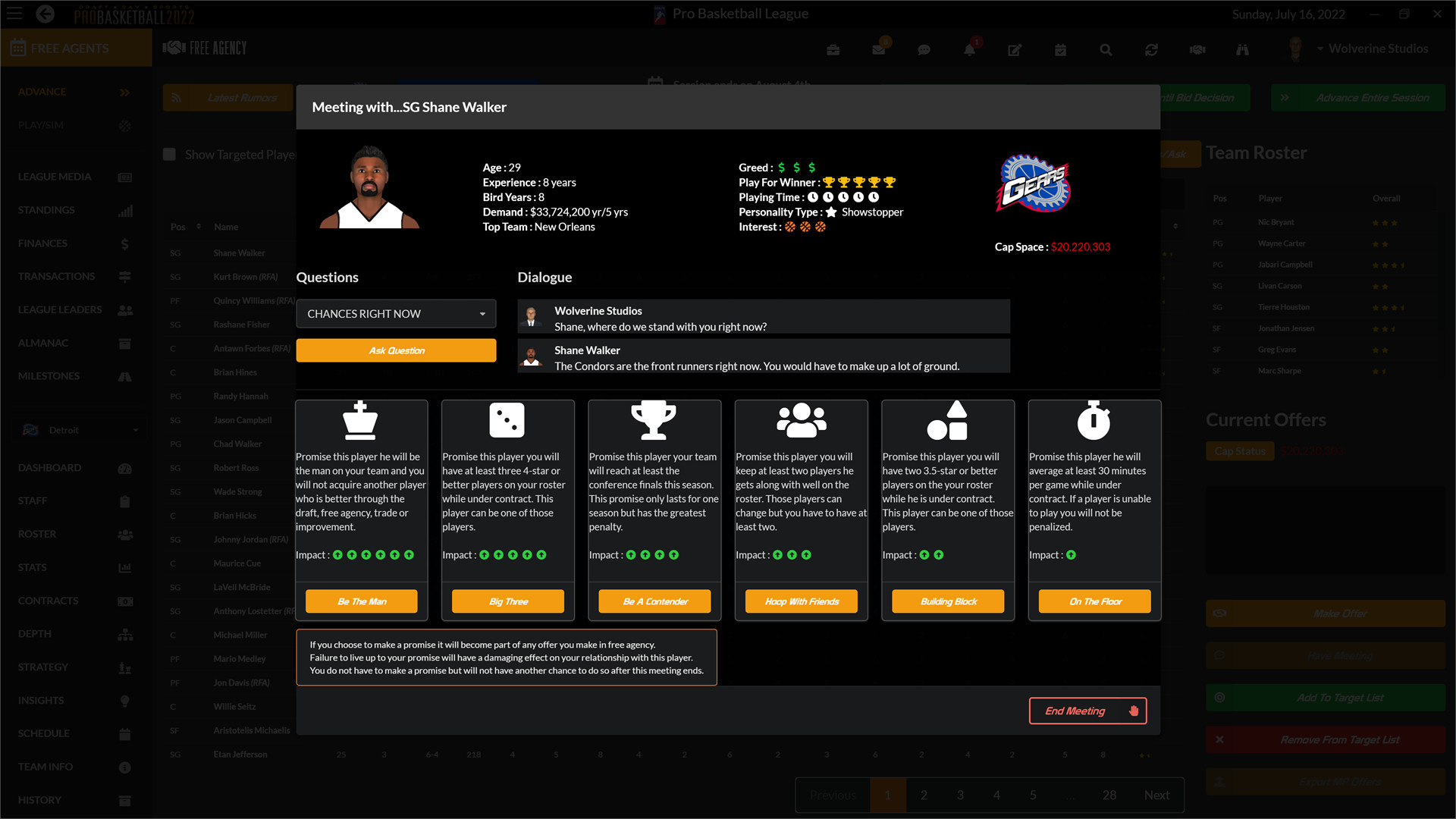This screenshot has width=1456, height=819.
Task: Click End Meeting to finish the dialogue
Action: point(1087,711)
